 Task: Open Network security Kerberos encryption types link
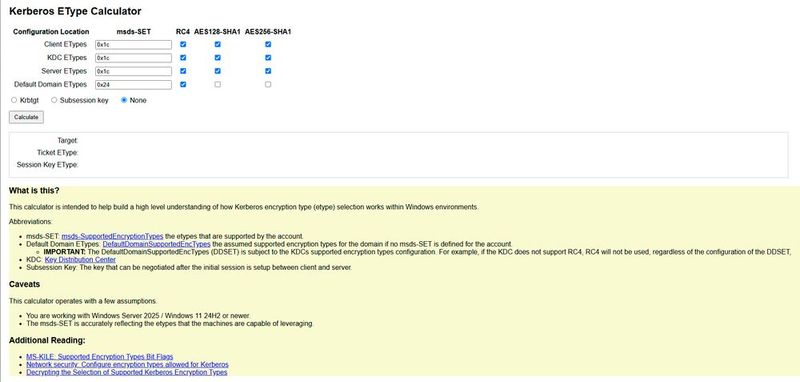pos(127,365)
